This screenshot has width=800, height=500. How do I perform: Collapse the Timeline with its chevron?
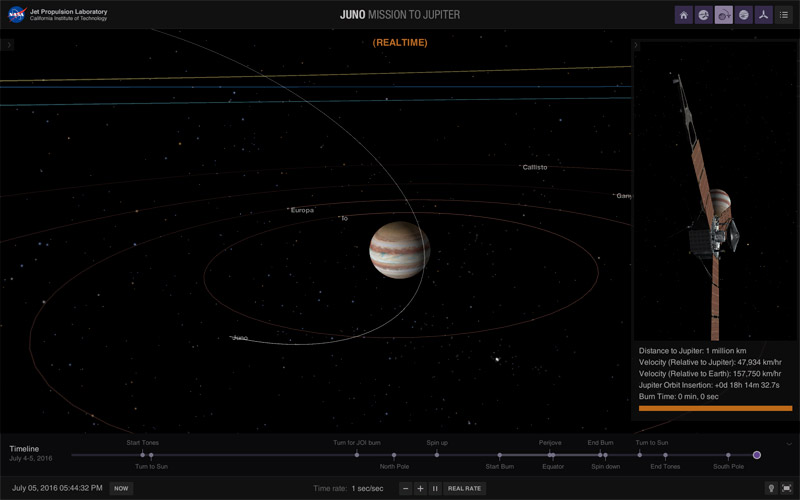click(x=789, y=444)
